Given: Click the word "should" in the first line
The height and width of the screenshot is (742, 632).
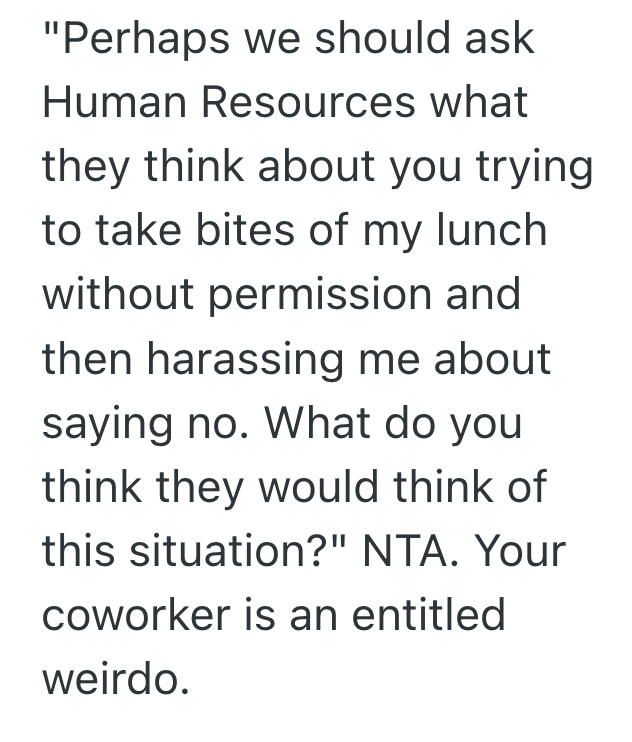Looking at the screenshot, I should (364, 39).
